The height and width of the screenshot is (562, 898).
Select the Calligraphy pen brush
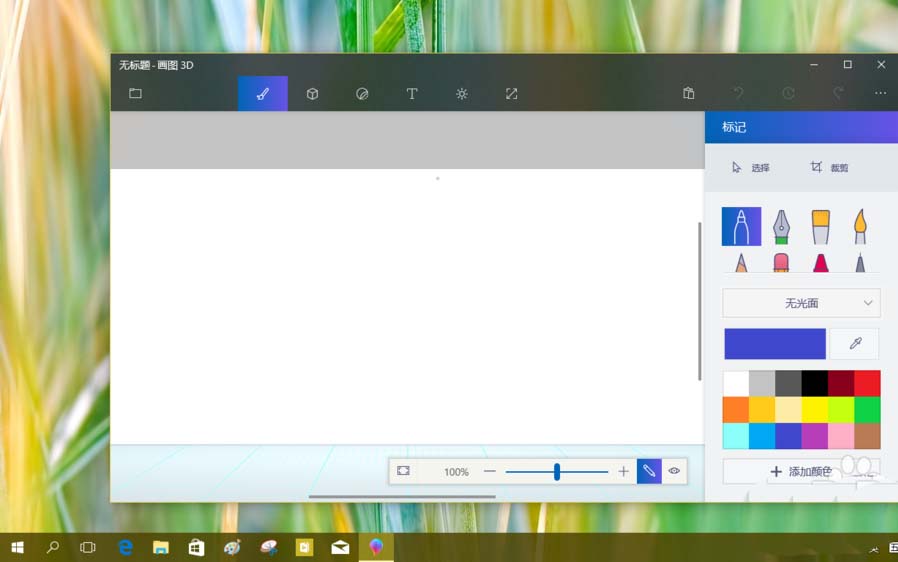(x=781, y=227)
